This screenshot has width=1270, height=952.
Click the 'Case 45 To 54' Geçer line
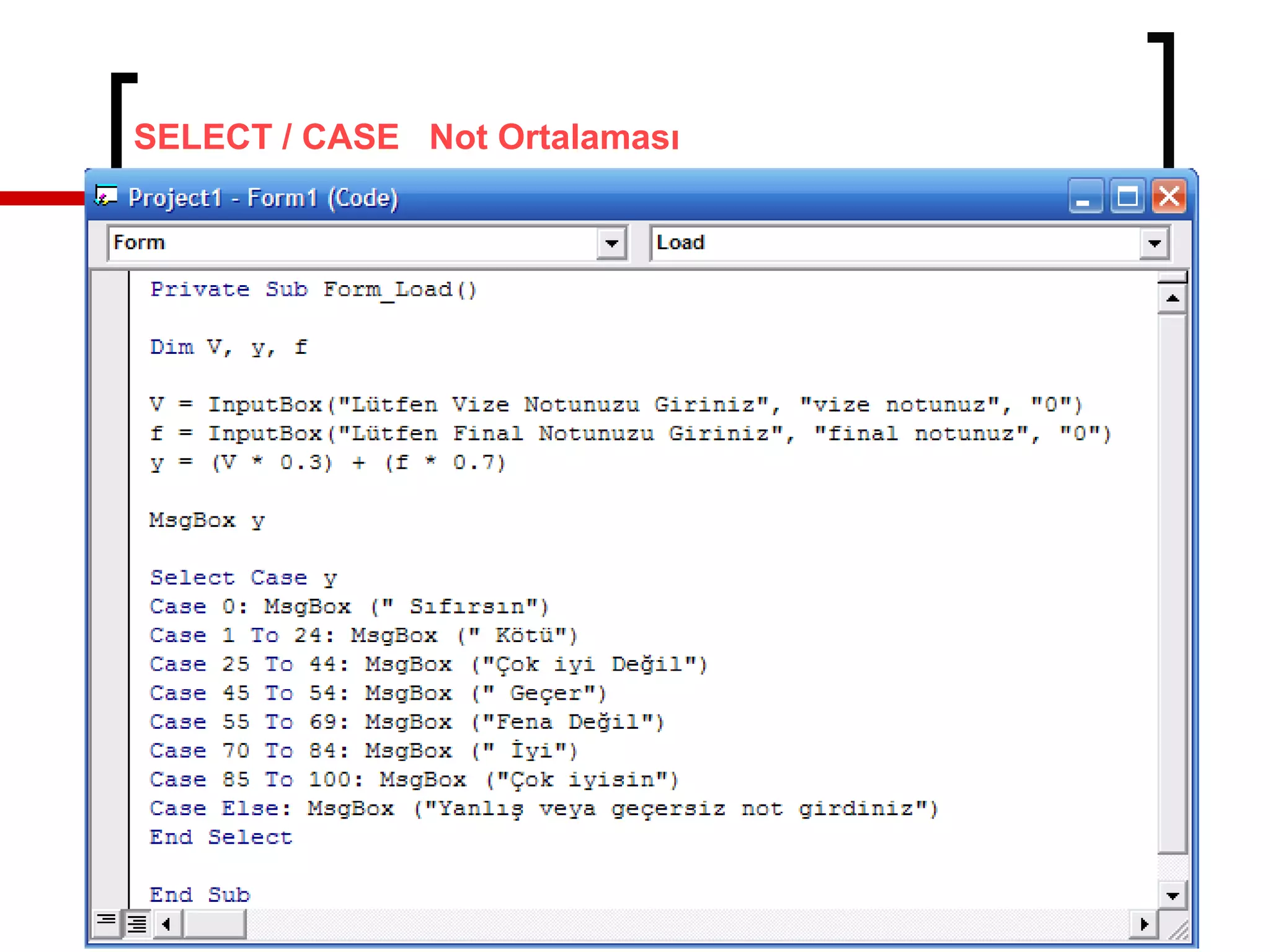pos(378,693)
